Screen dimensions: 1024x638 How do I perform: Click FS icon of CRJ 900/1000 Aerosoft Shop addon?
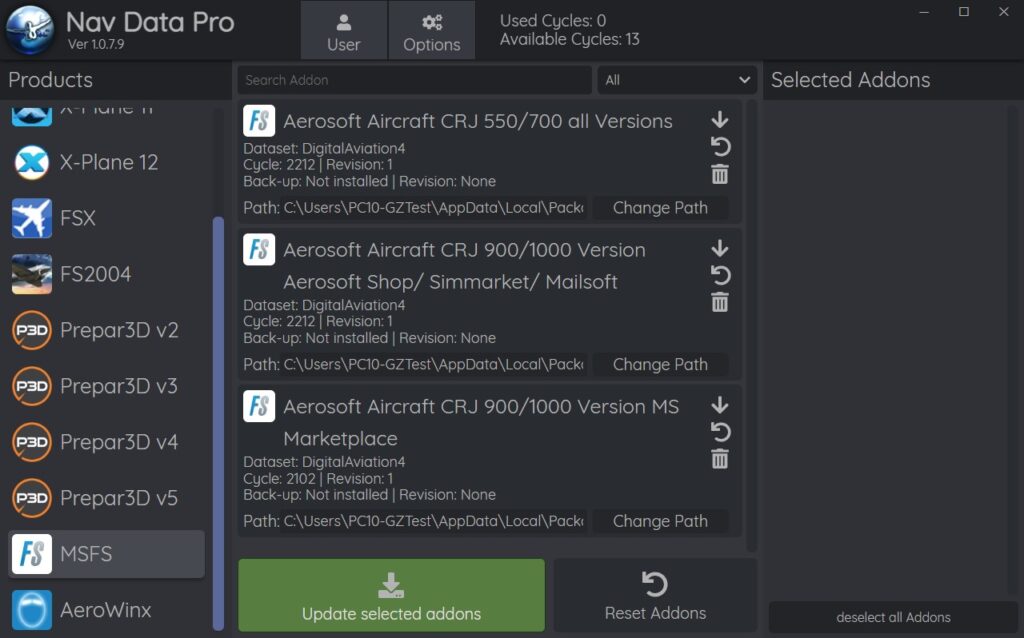pyautogui.click(x=259, y=249)
